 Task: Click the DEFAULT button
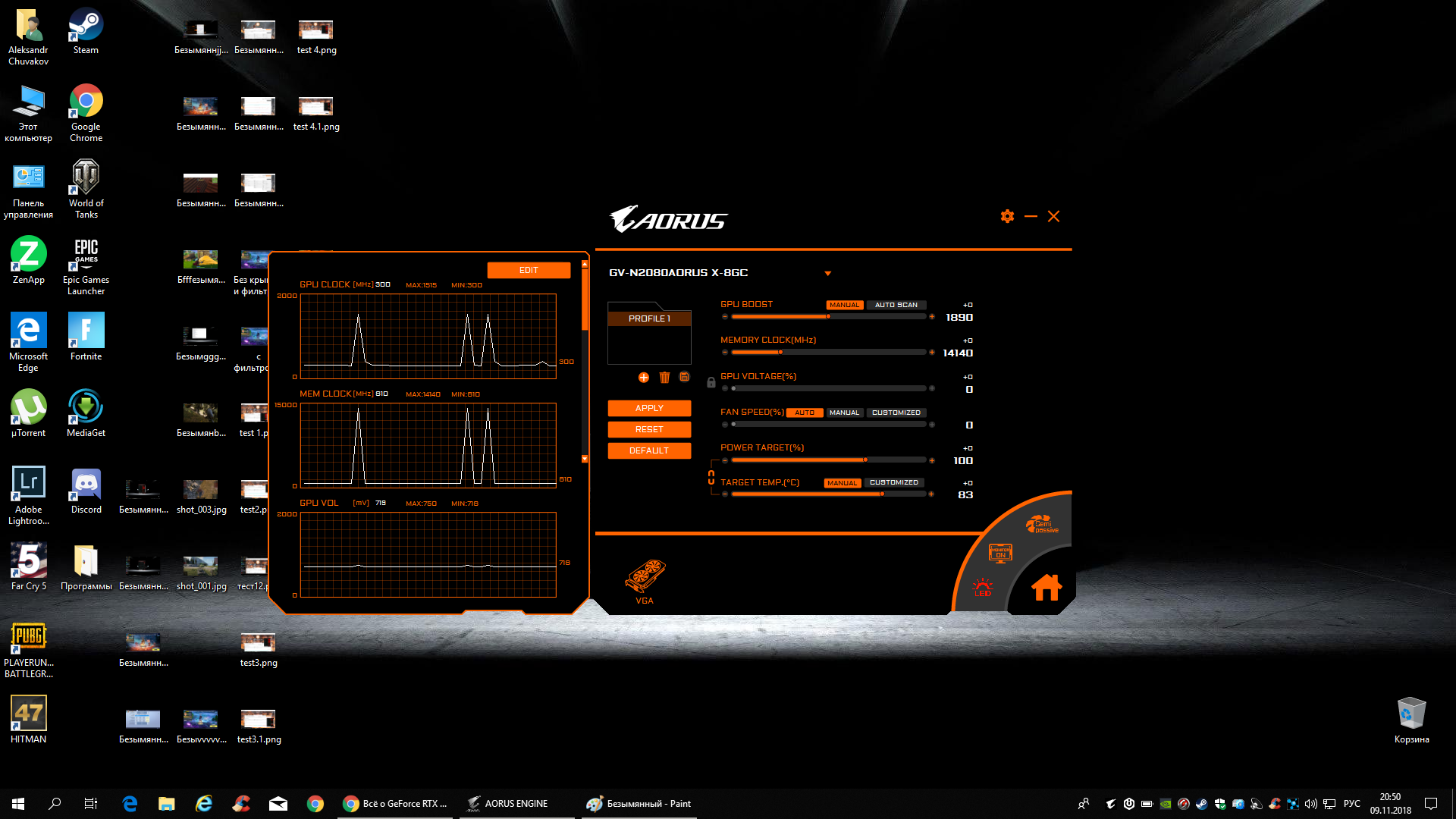point(649,450)
